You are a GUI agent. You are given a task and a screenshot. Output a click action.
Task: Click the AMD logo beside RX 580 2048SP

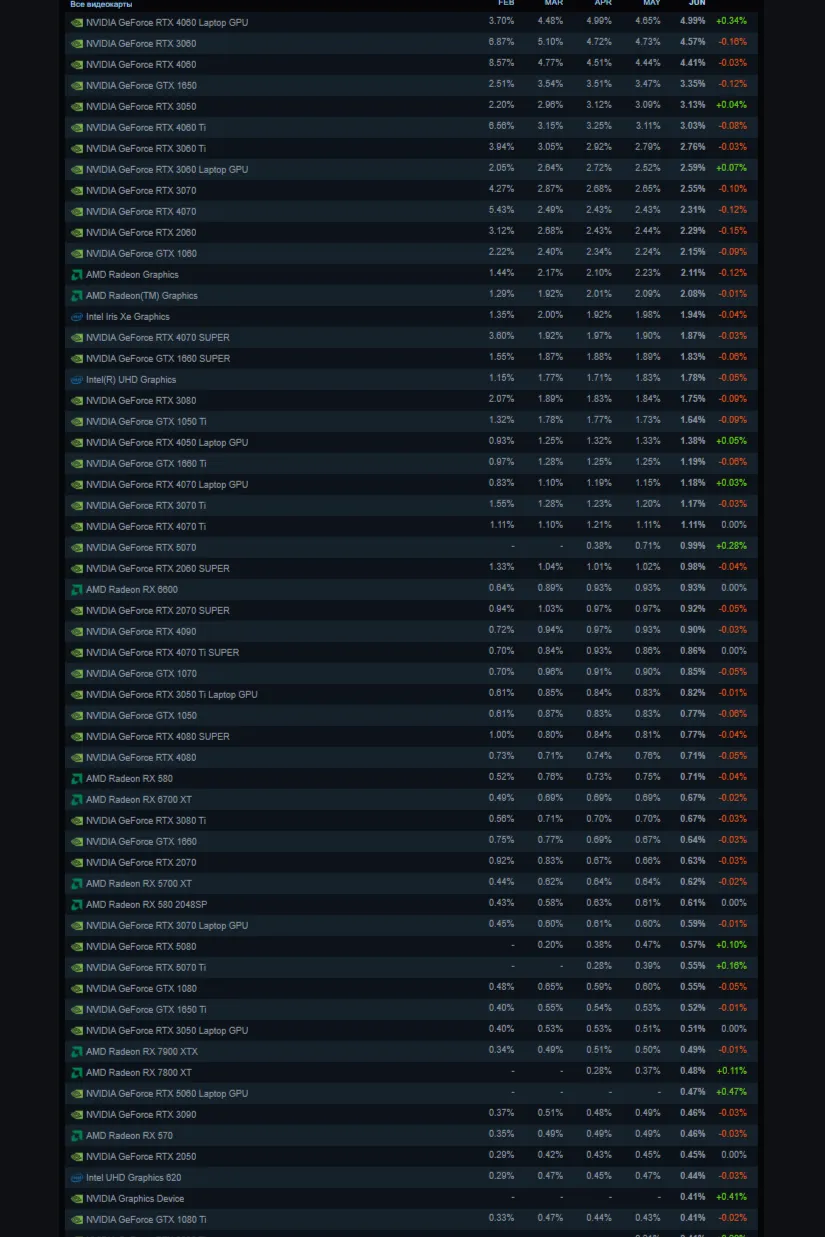coord(77,904)
